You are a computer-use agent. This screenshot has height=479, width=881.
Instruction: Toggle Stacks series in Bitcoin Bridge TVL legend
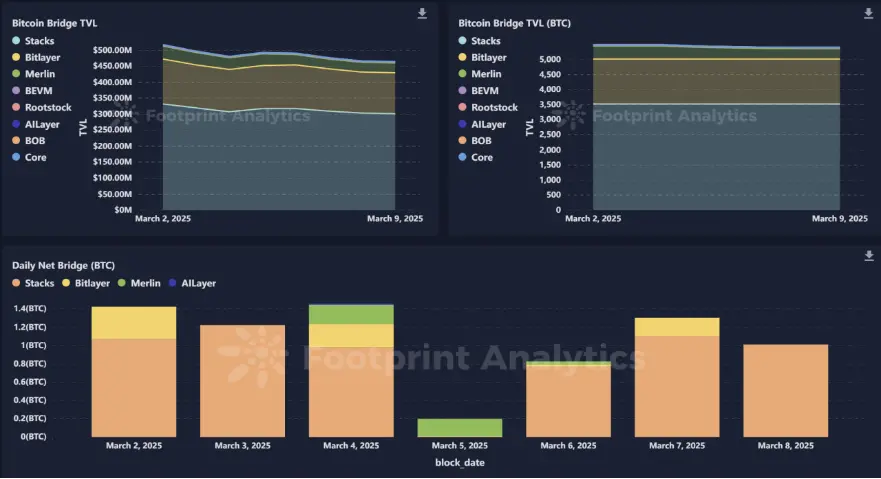(x=33, y=41)
